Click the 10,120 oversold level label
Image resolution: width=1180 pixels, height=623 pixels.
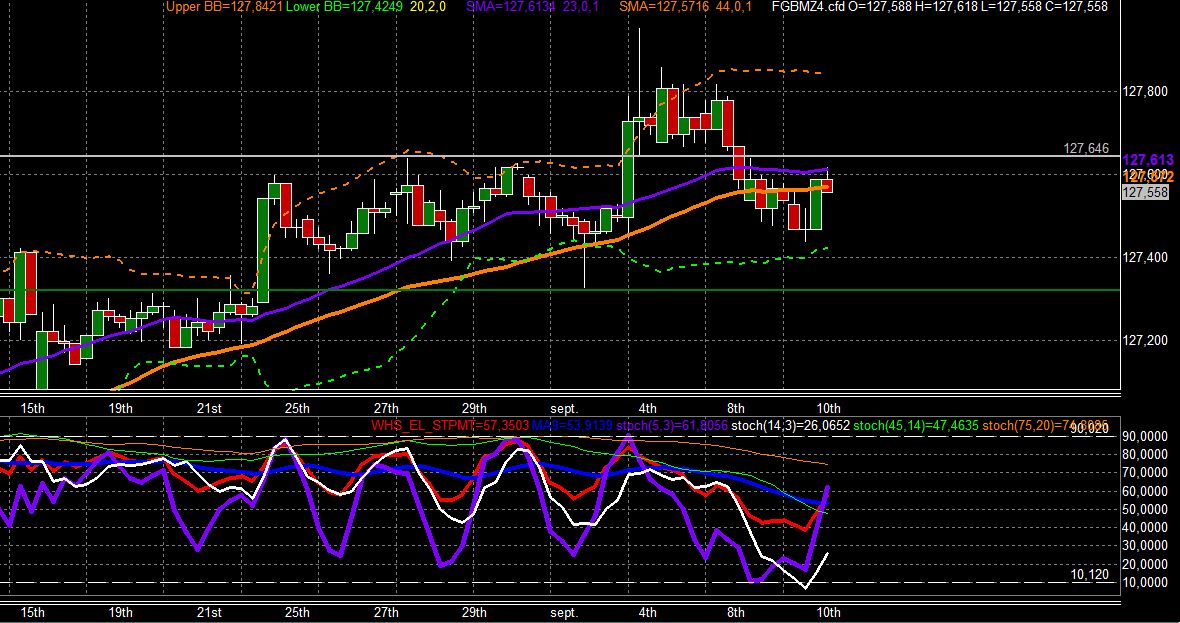click(x=1090, y=575)
